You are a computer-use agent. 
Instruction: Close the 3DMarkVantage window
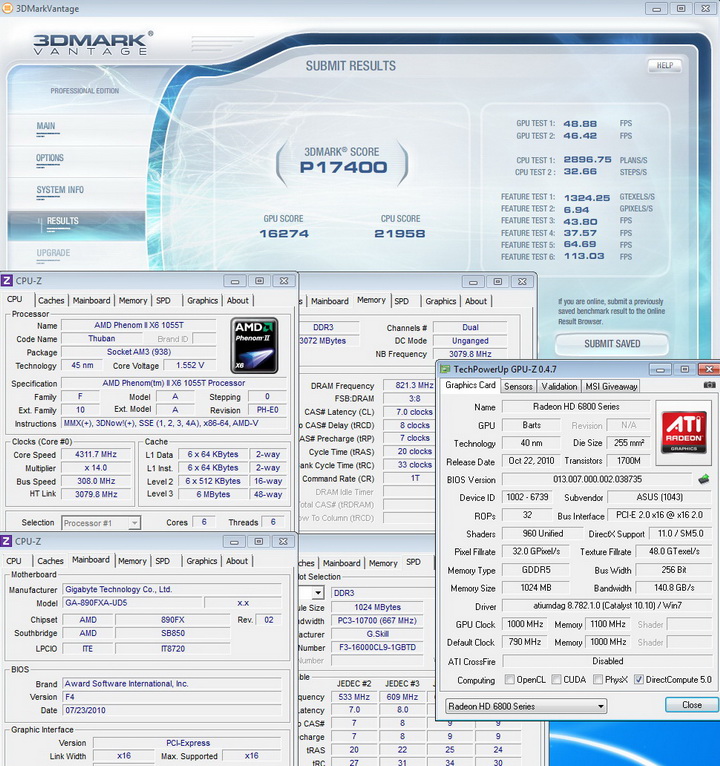pos(705,8)
